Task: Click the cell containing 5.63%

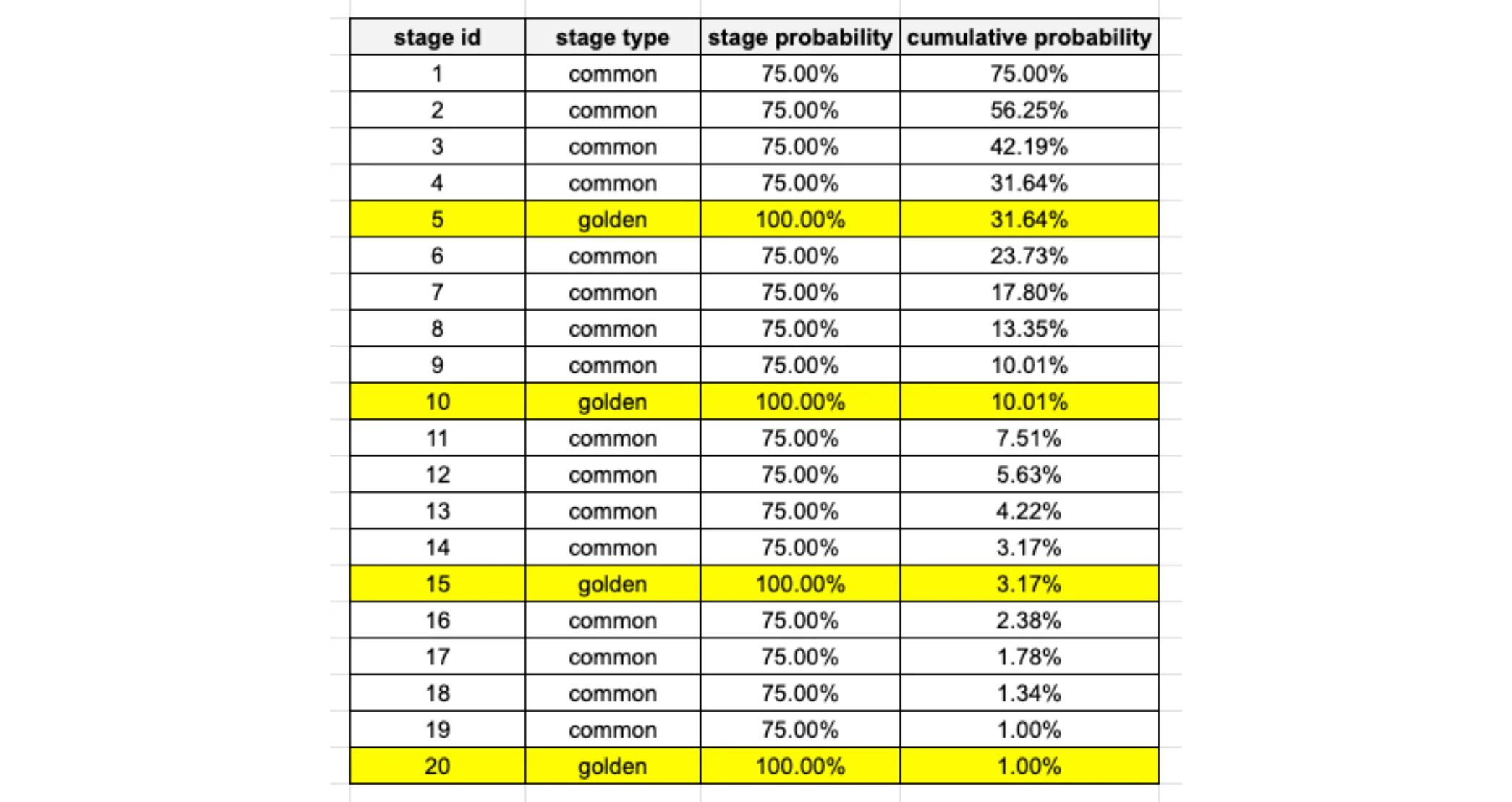Action: point(1028,474)
